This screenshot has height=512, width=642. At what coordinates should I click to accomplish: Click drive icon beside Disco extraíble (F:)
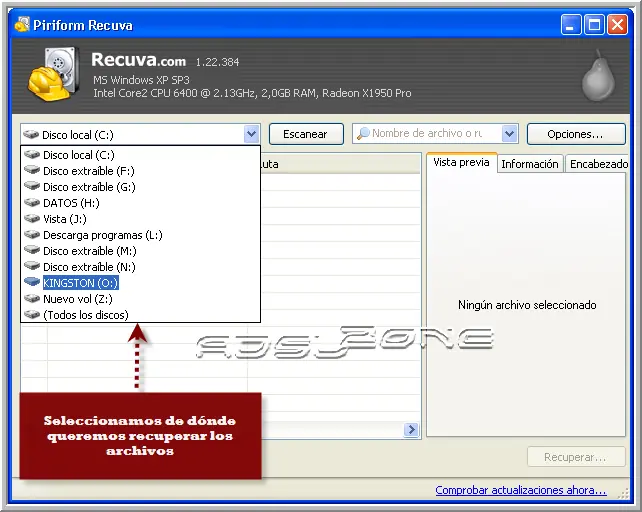pos(32,170)
